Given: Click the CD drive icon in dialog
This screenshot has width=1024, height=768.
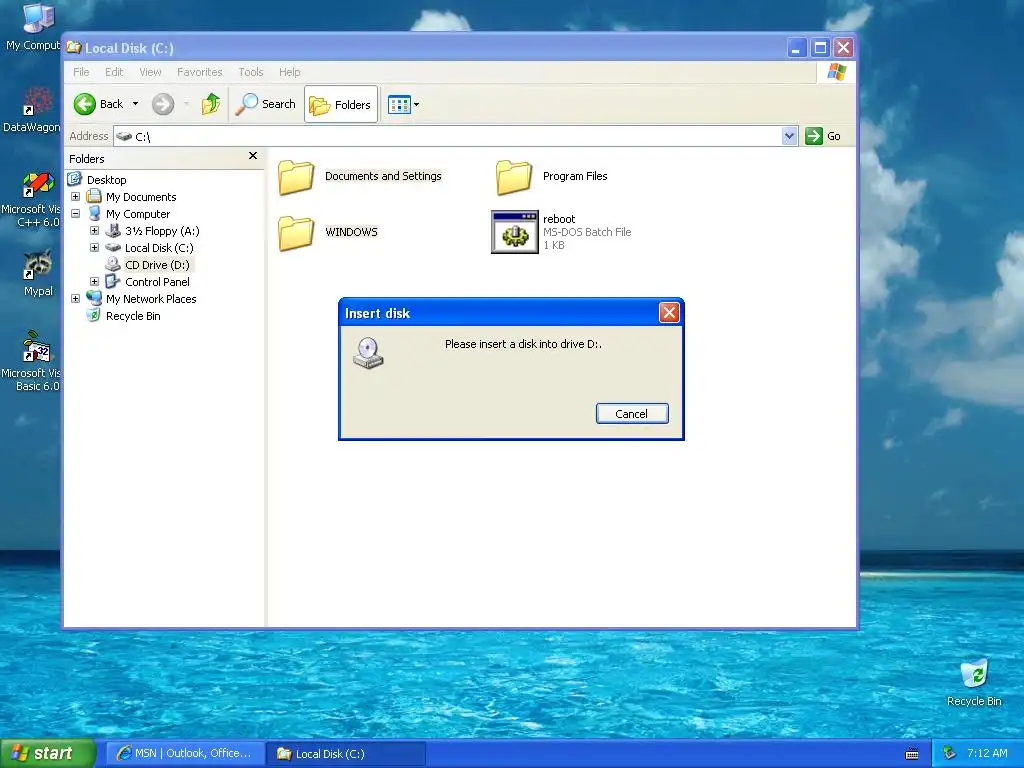Looking at the screenshot, I should coord(368,353).
